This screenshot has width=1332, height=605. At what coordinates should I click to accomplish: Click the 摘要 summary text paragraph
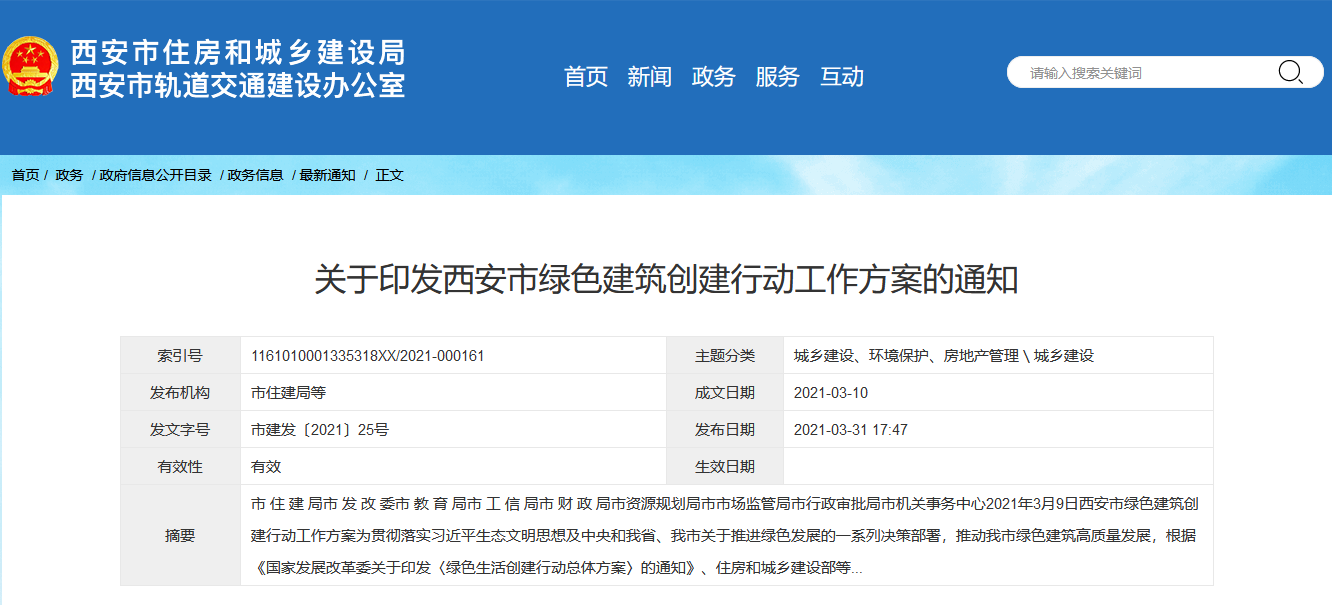pos(724,536)
